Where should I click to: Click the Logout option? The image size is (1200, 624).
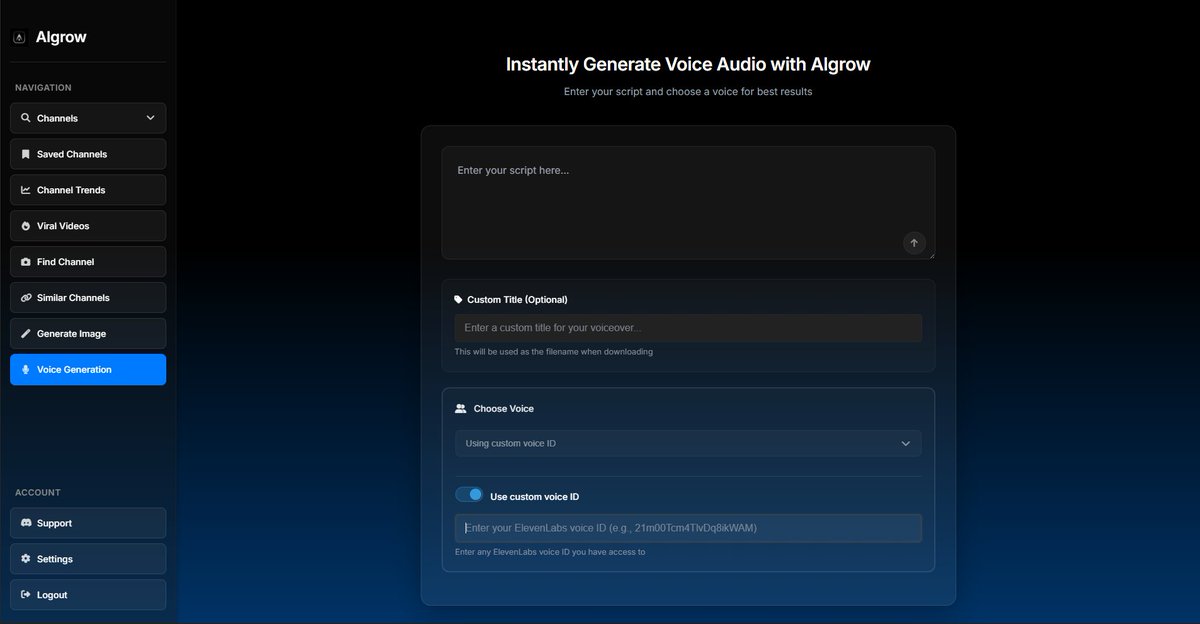tap(87, 594)
